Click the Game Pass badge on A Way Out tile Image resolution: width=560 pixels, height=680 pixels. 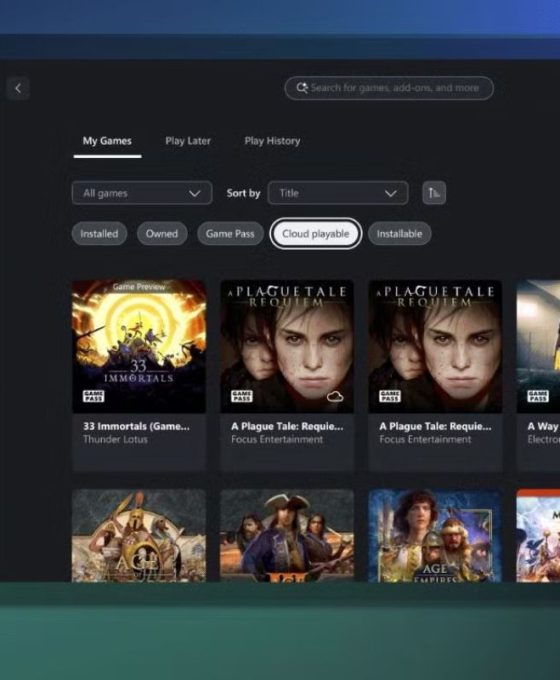click(538, 396)
